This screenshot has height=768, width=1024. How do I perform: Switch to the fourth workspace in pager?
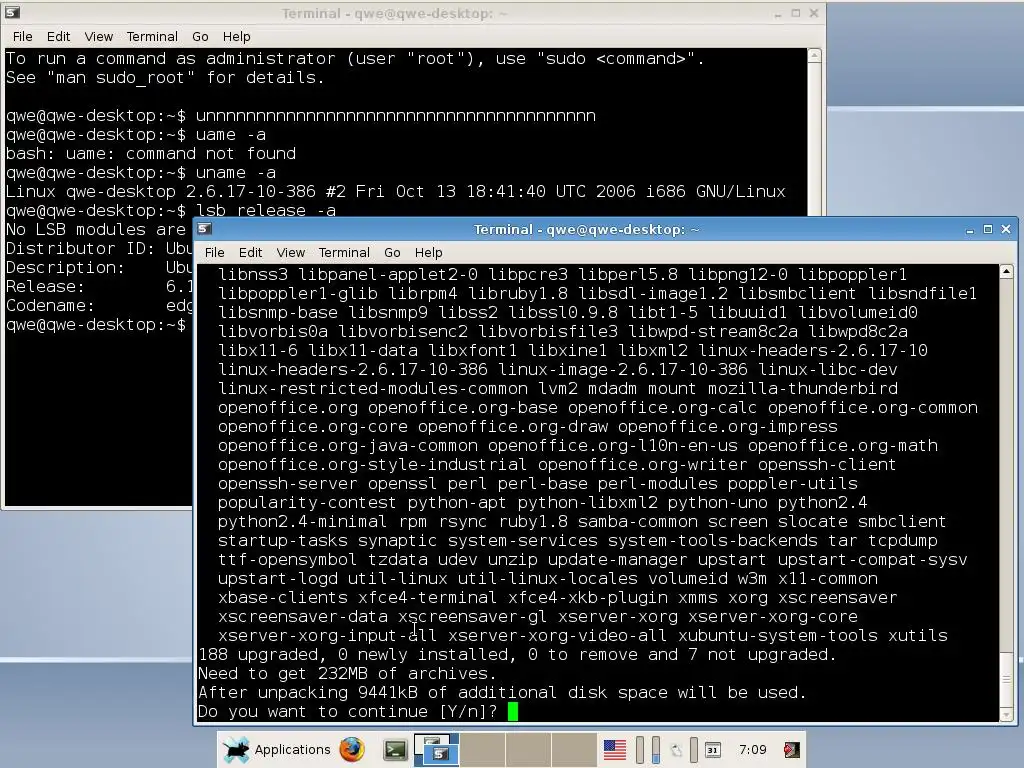pyautogui.click(x=573, y=749)
